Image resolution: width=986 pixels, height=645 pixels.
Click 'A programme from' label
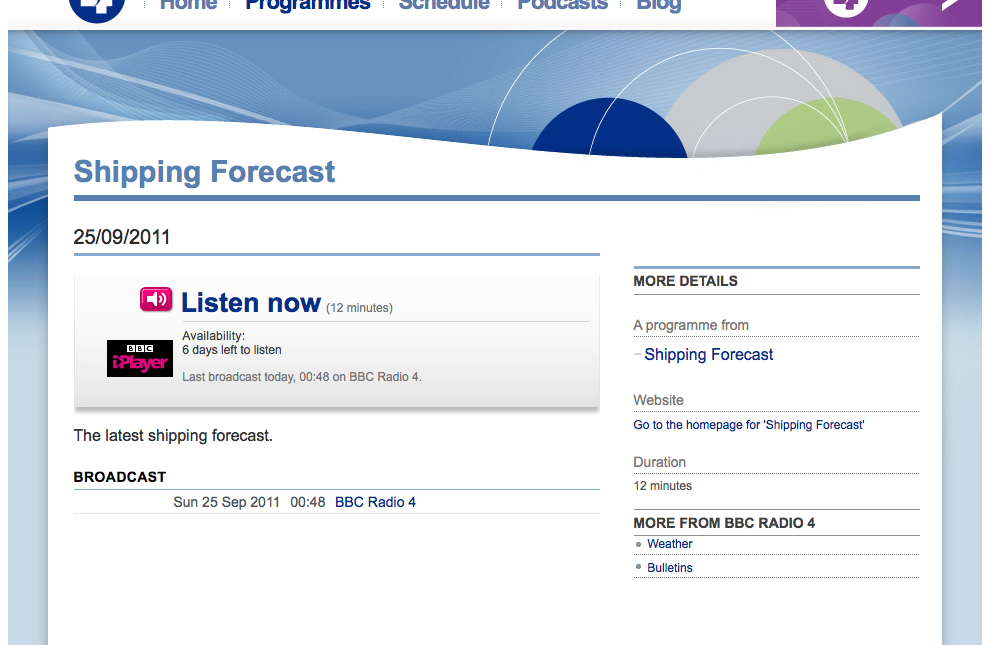pos(690,325)
